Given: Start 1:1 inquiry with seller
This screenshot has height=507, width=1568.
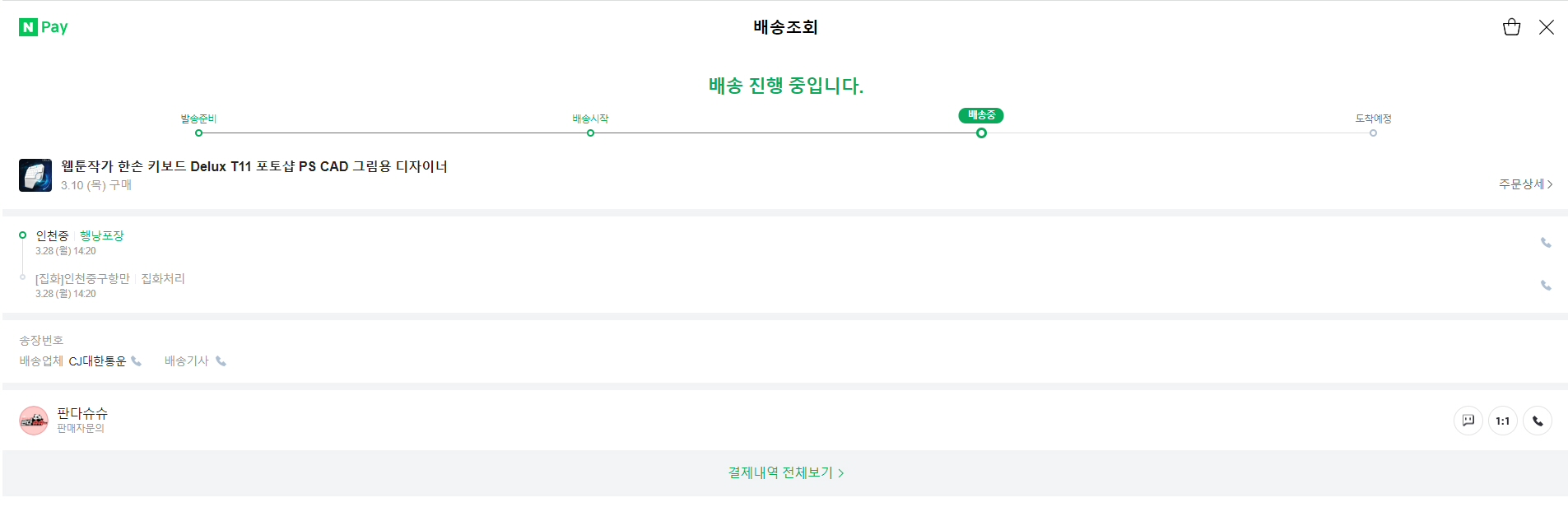Looking at the screenshot, I should click(1502, 421).
